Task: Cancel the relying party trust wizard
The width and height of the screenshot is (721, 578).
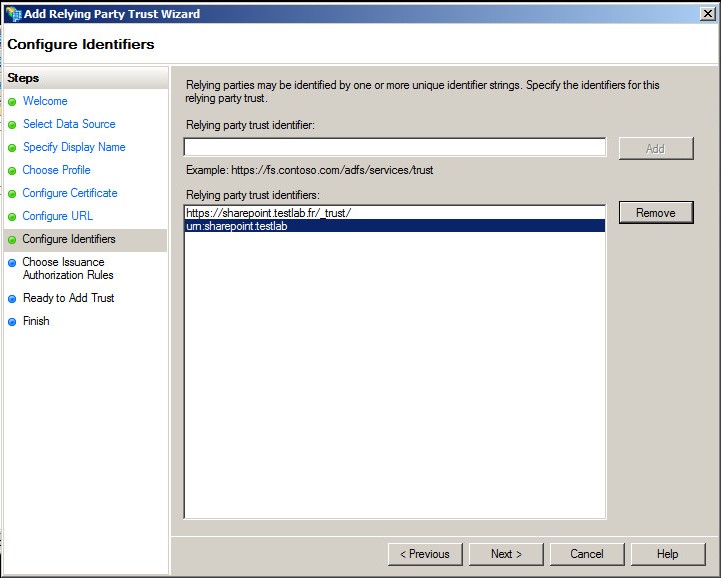Action: coord(587,554)
